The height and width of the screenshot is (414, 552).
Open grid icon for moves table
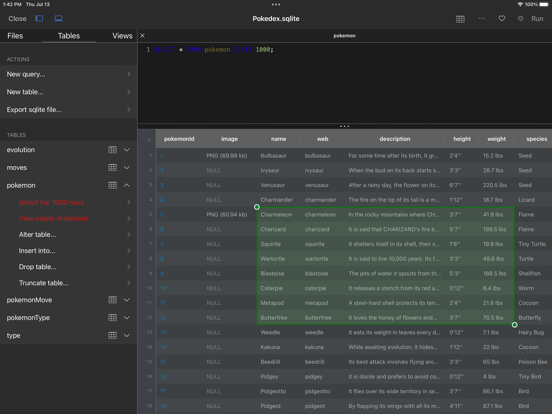coord(112,168)
